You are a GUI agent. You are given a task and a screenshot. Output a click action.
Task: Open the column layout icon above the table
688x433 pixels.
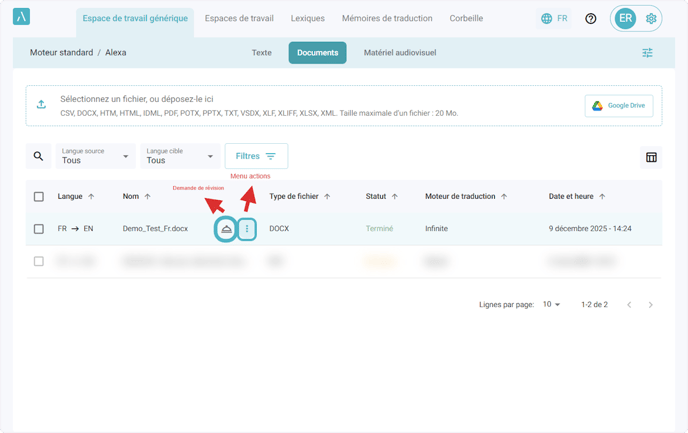pyautogui.click(x=651, y=157)
